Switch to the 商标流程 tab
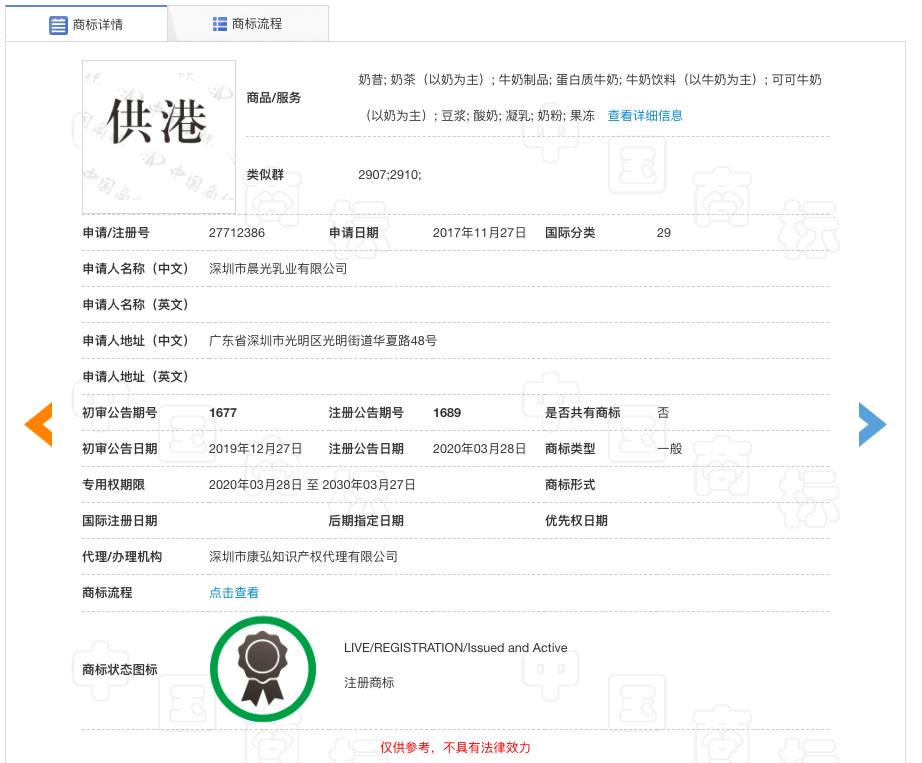Image resolution: width=922 pixels, height=763 pixels. [x=248, y=24]
